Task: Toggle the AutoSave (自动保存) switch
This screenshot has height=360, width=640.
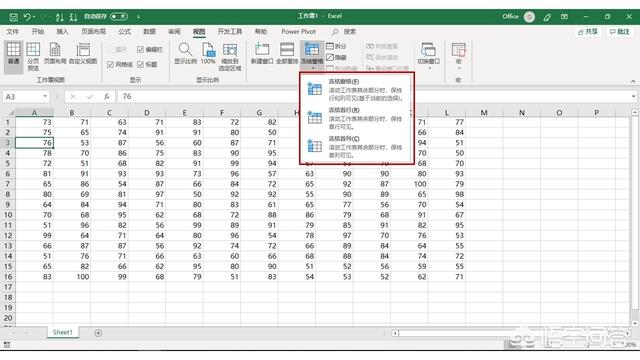Action: point(119,17)
